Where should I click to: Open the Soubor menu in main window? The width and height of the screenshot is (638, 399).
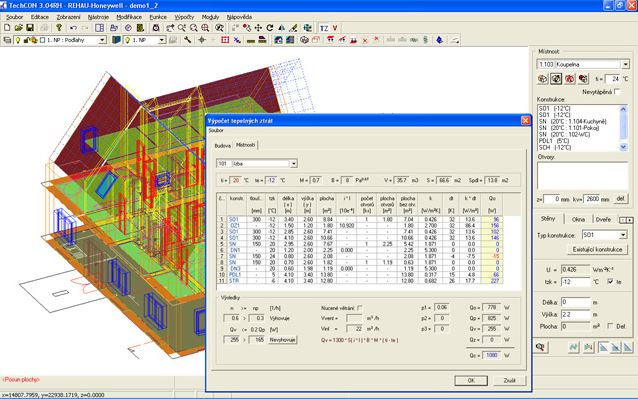pos(15,17)
